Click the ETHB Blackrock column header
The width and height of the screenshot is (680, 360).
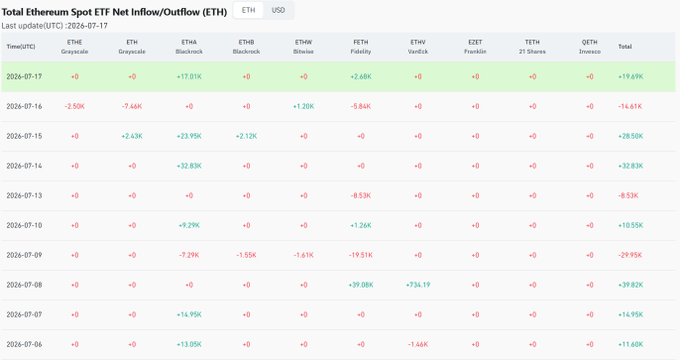(x=246, y=47)
